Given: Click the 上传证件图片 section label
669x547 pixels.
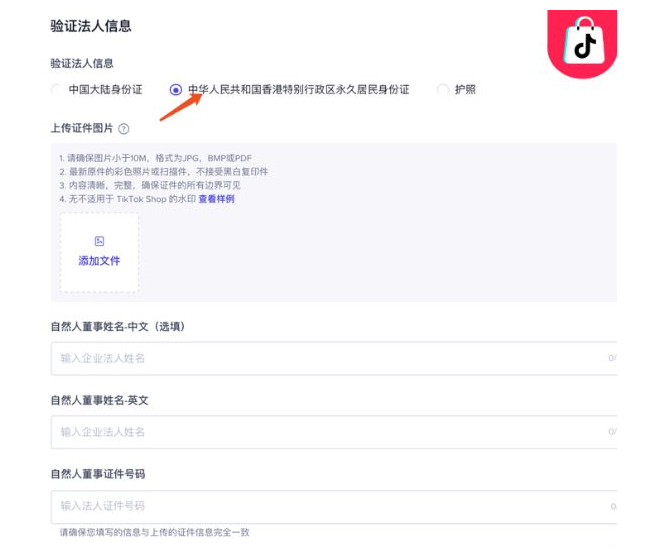Looking at the screenshot, I should pos(82,129).
